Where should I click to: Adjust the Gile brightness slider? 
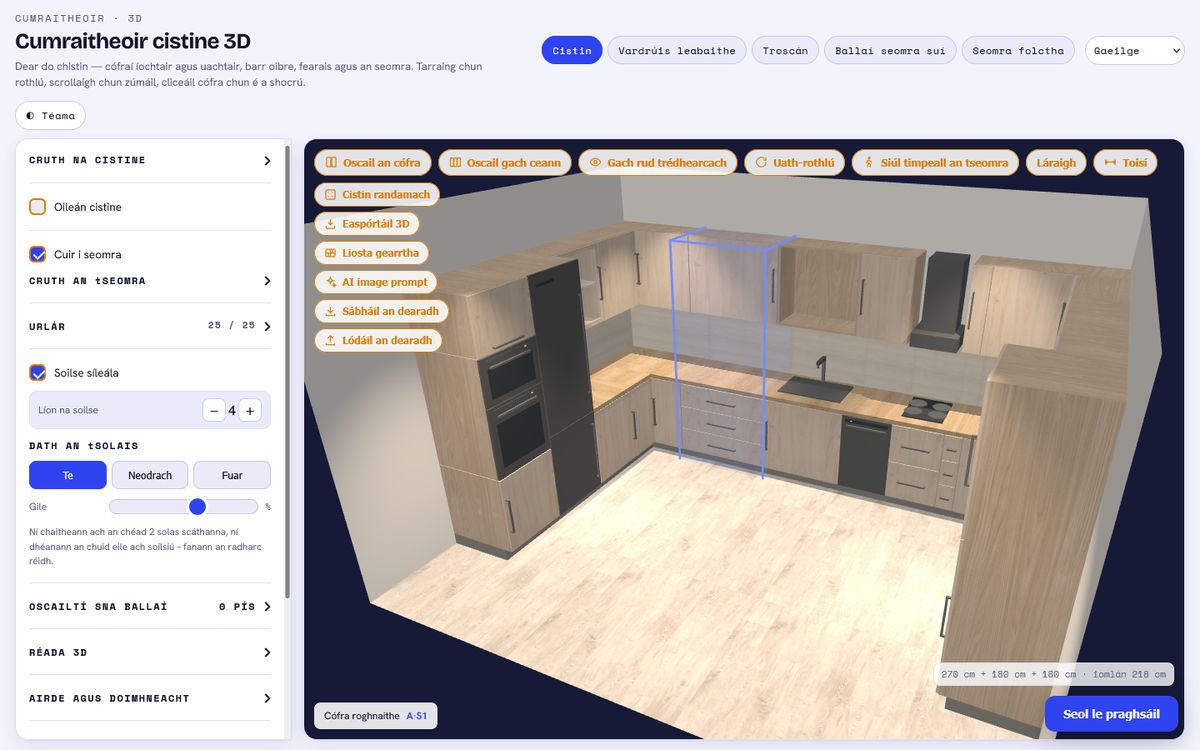(184, 507)
